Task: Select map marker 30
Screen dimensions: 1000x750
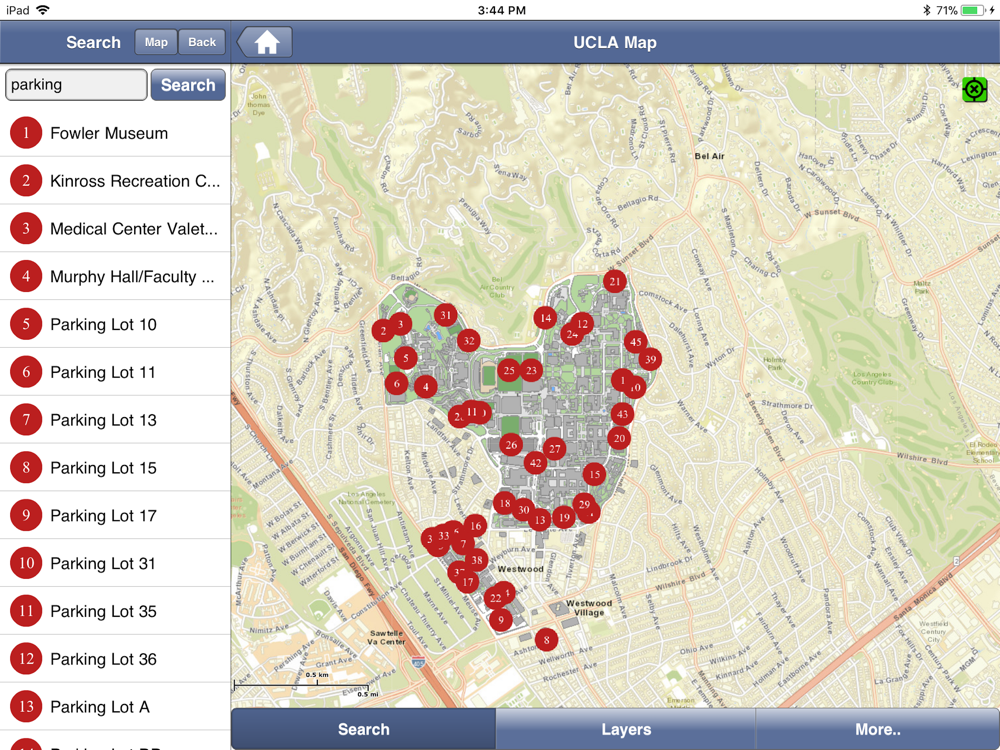Action: pyautogui.click(x=524, y=510)
